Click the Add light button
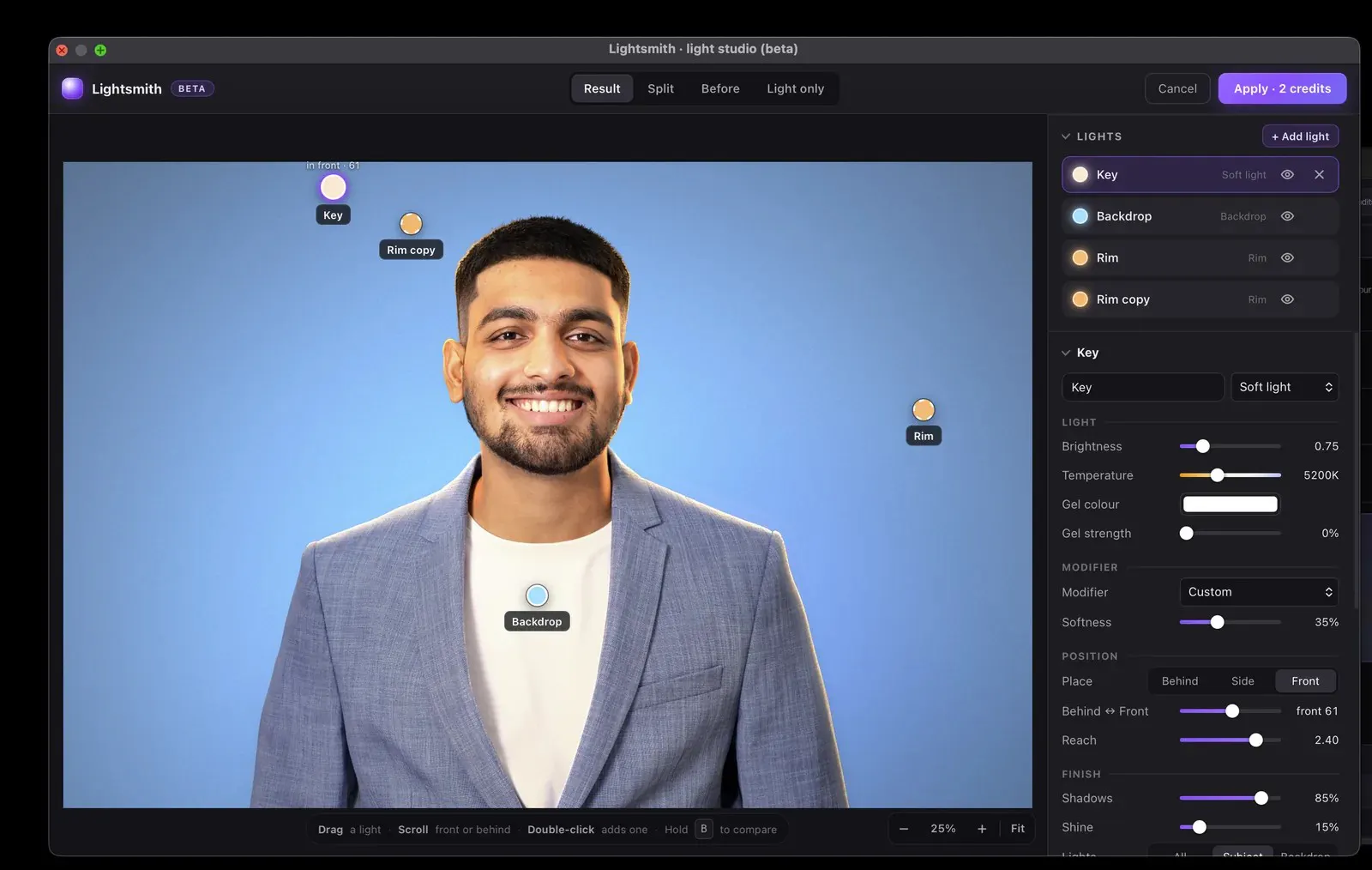Viewport: 1372px width, 870px height. (1300, 136)
